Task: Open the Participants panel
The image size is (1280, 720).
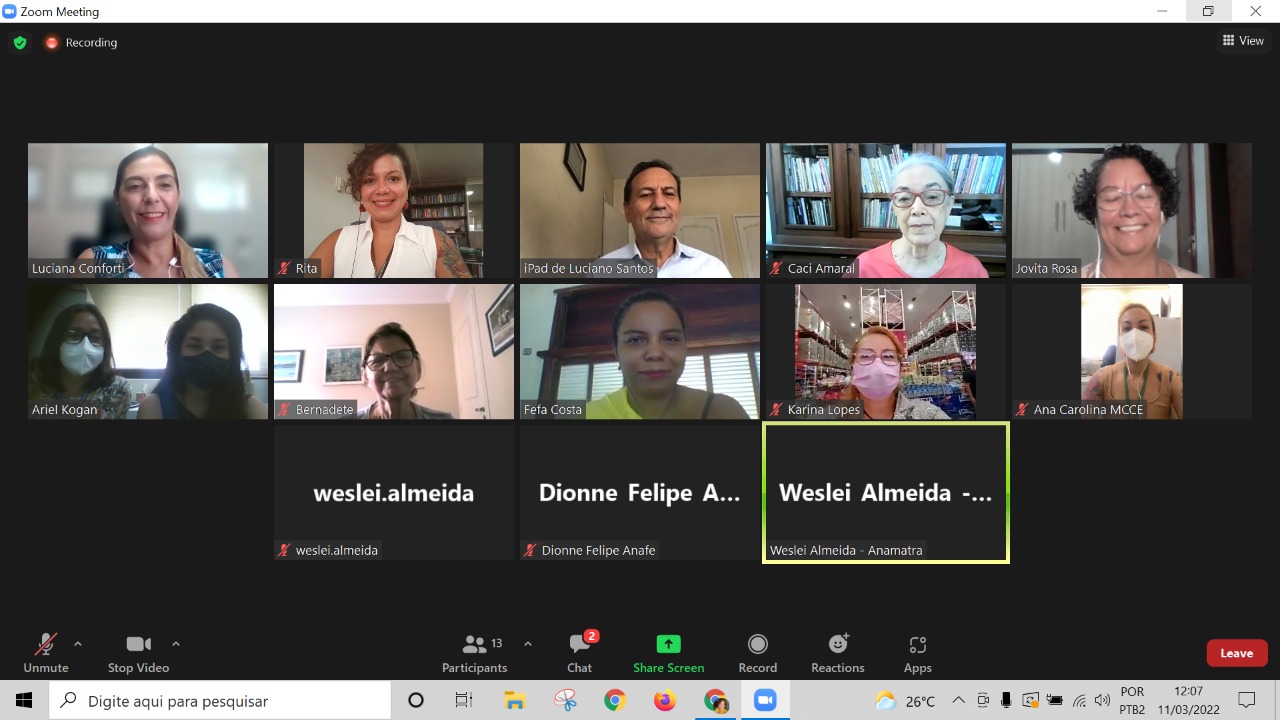Action: [475, 653]
